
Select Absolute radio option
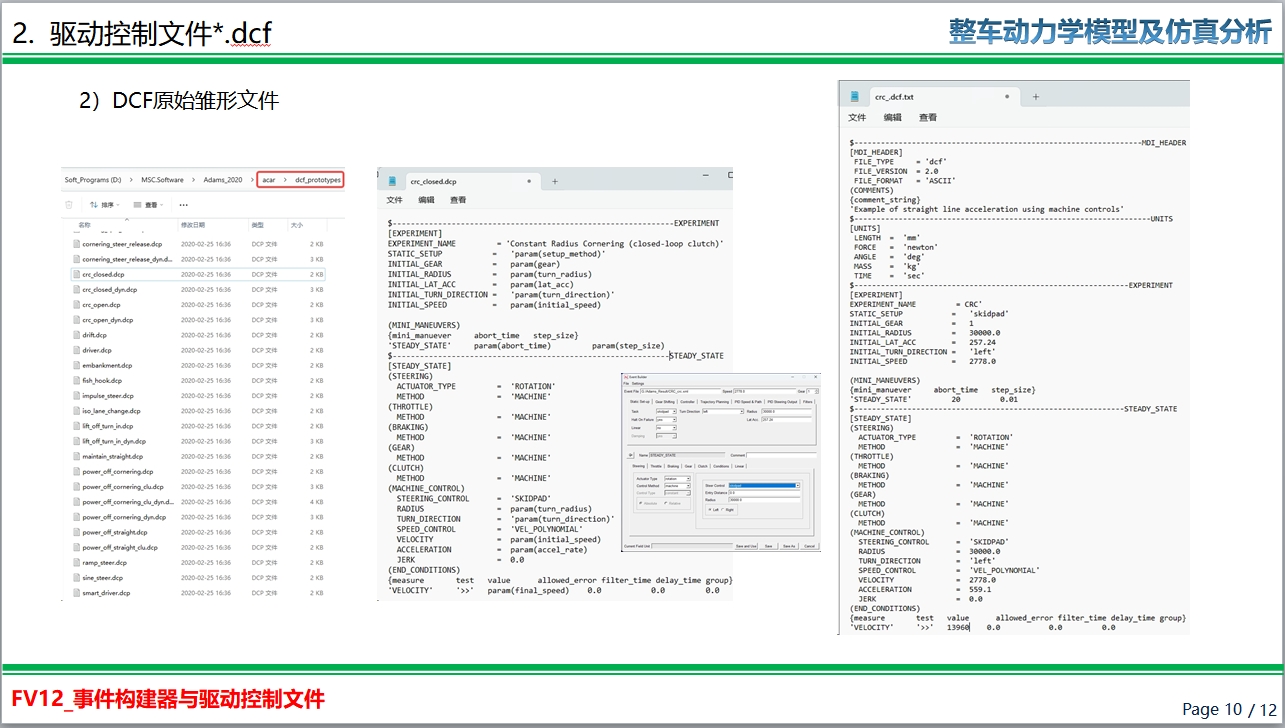pyautogui.click(x=641, y=504)
